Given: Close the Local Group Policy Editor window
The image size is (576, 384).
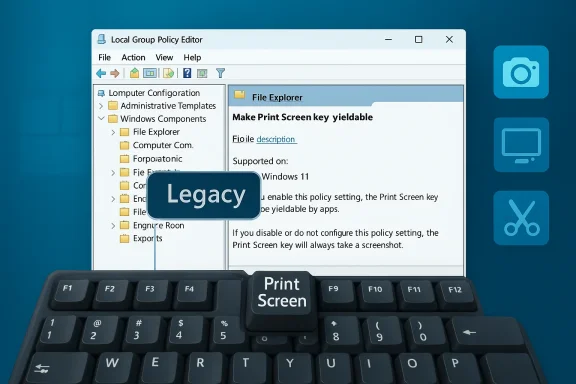Looking at the screenshot, I should click(449, 39).
